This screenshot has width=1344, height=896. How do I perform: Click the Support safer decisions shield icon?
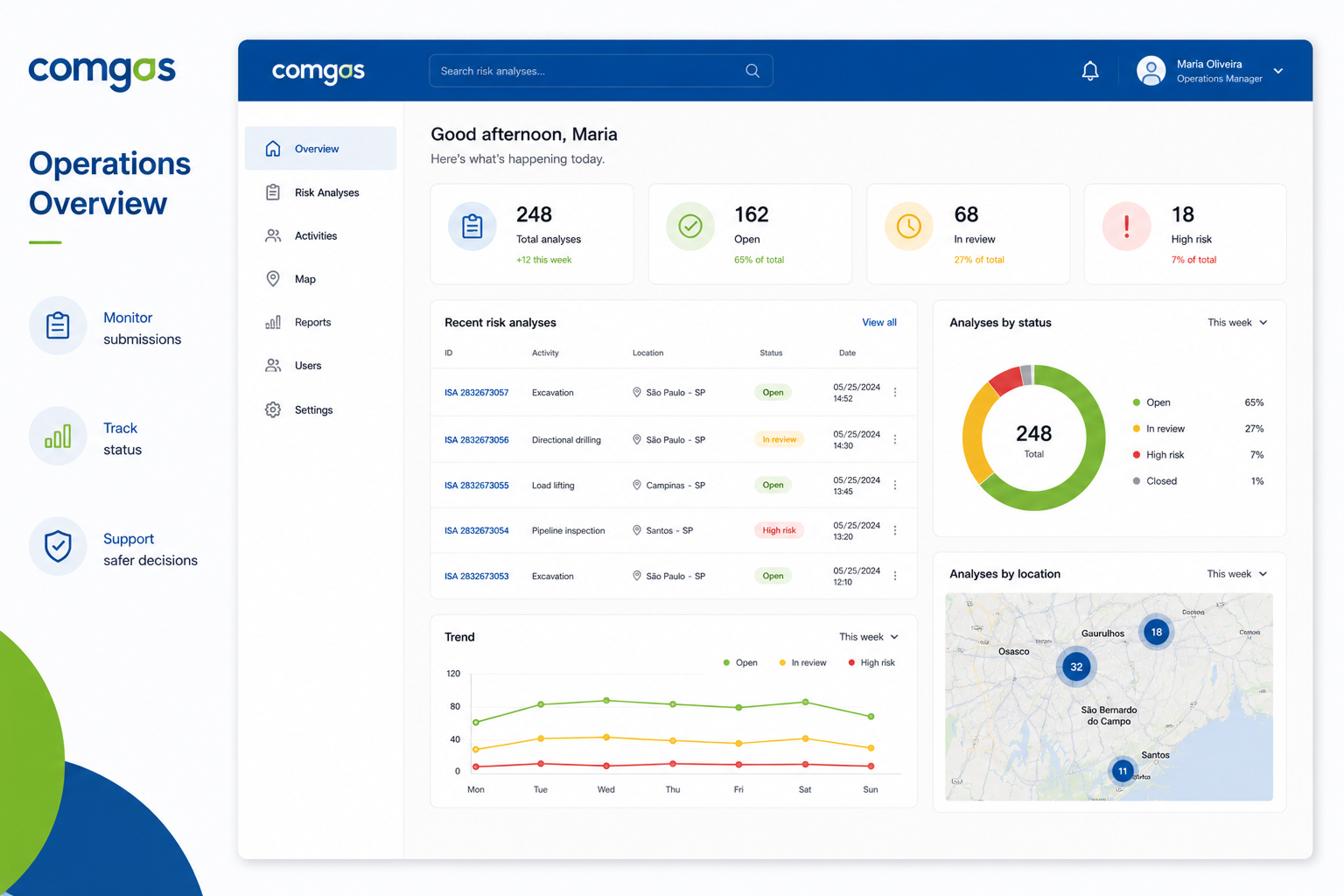58,546
